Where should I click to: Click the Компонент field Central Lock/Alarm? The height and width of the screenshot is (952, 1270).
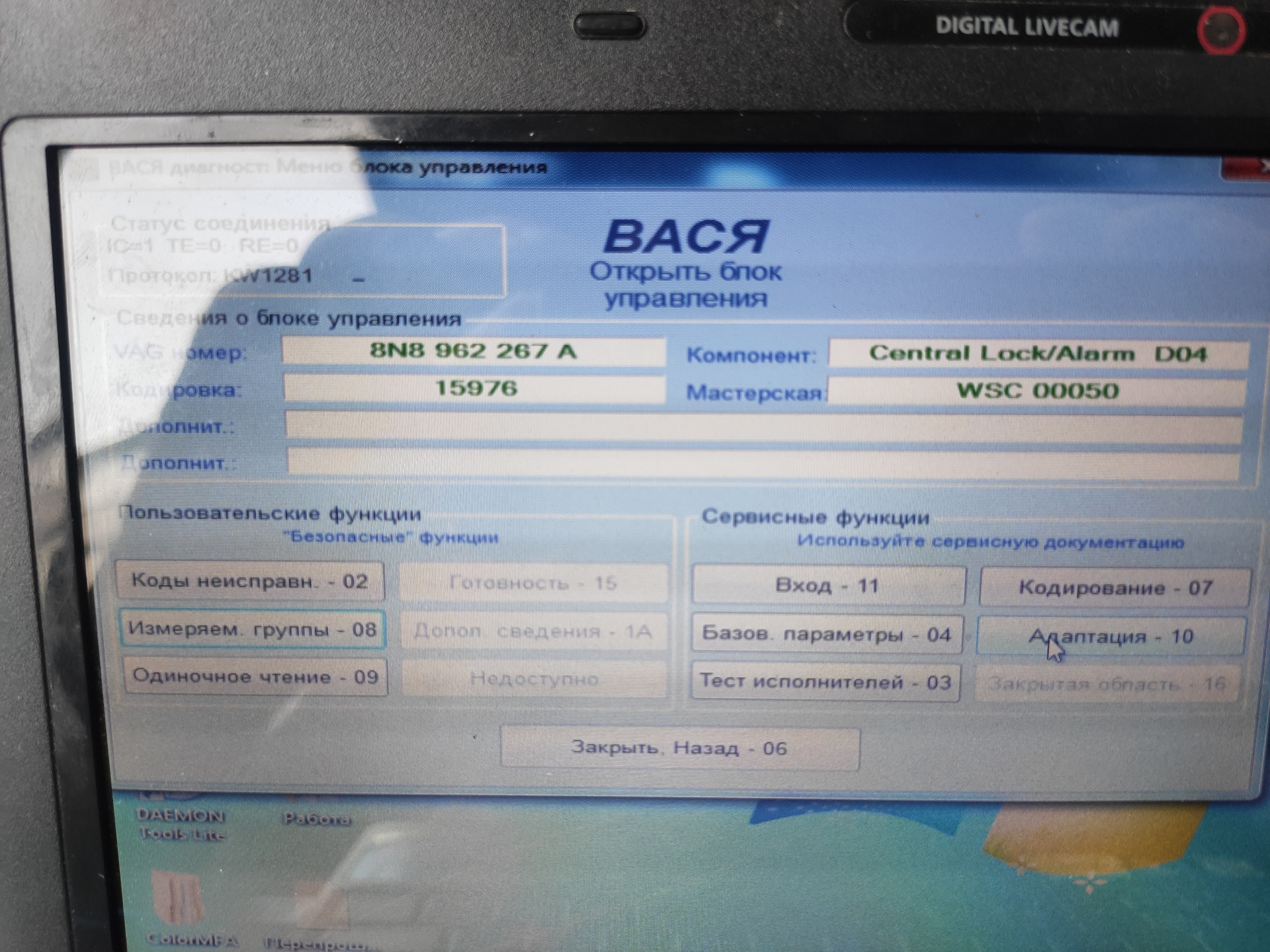[x=1038, y=354]
